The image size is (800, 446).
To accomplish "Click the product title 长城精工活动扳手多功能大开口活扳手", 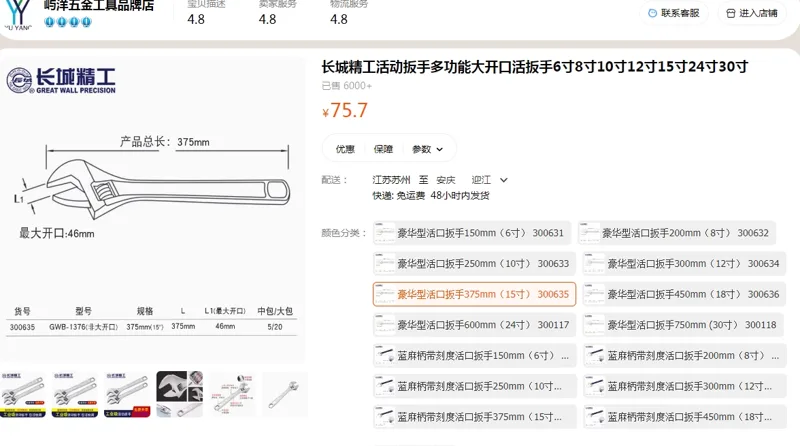I will coord(535,67).
